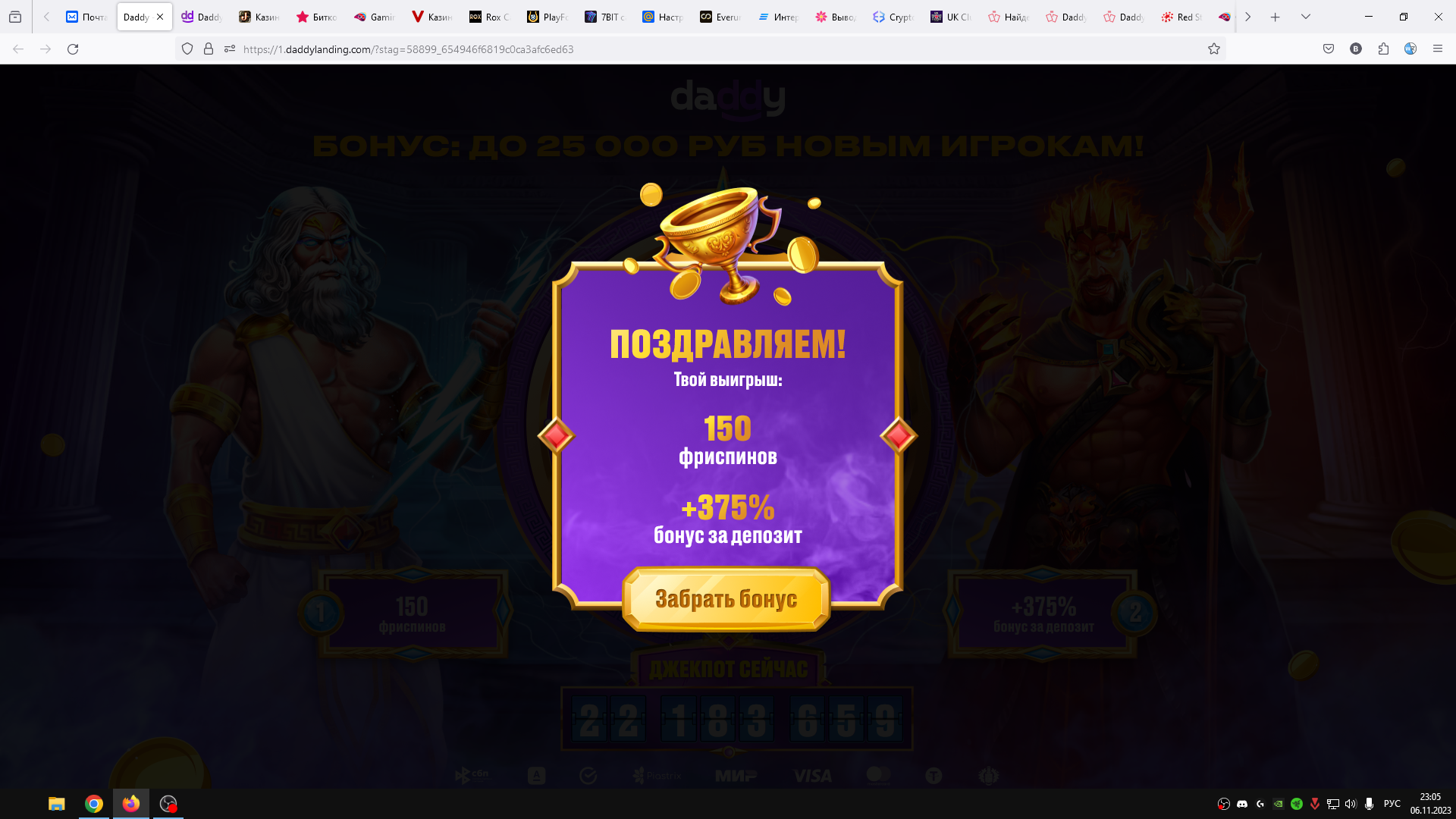Open the Firefox extensions puzzle icon
Image resolution: width=1456 pixels, height=819 pixels.
click(1383, 49)
